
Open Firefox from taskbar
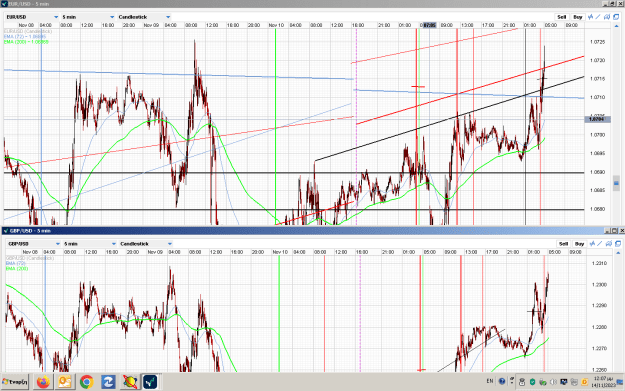coord(43,382)
